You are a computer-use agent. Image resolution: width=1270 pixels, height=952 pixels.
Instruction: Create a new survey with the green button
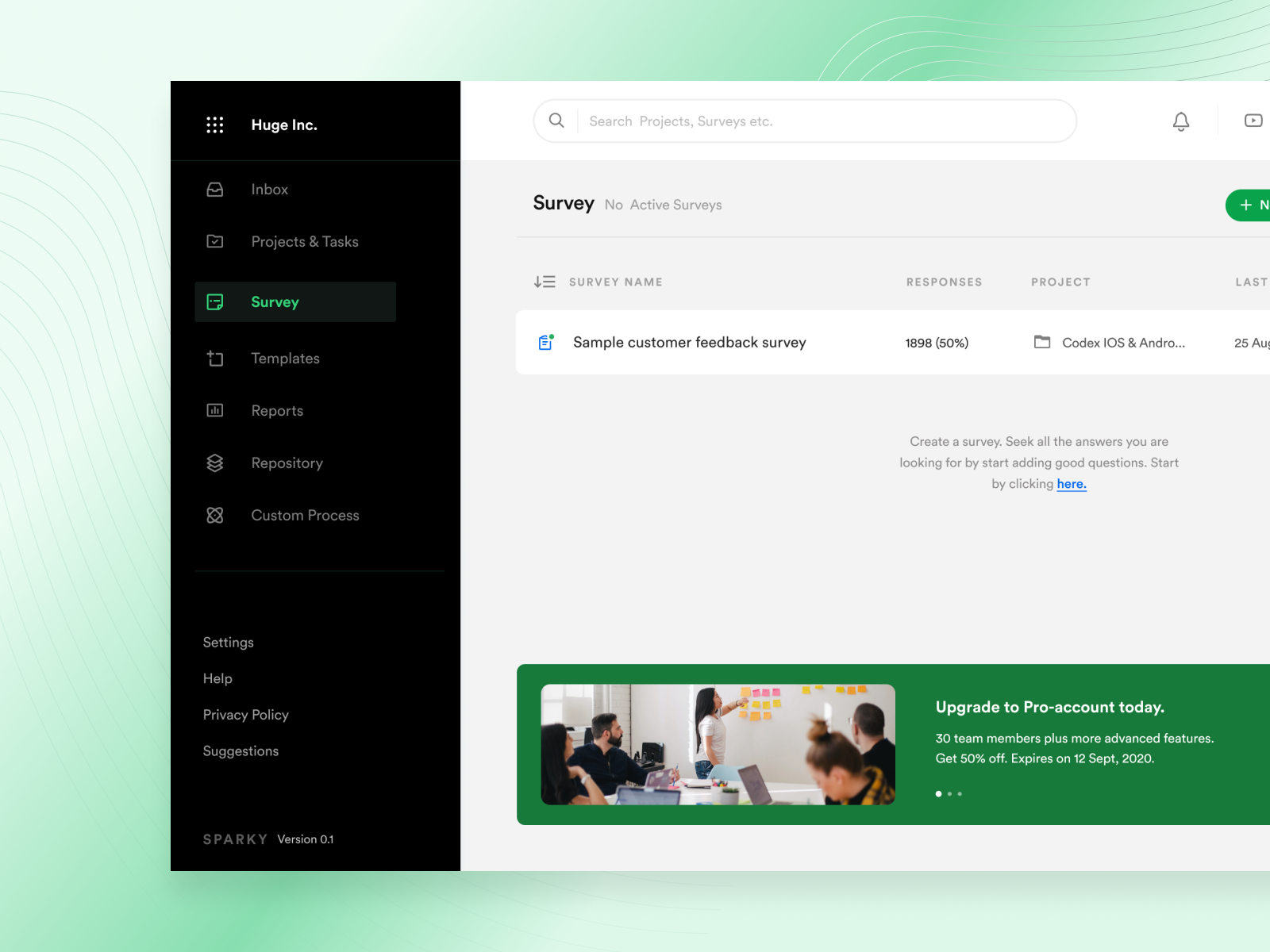(1250, 205)
